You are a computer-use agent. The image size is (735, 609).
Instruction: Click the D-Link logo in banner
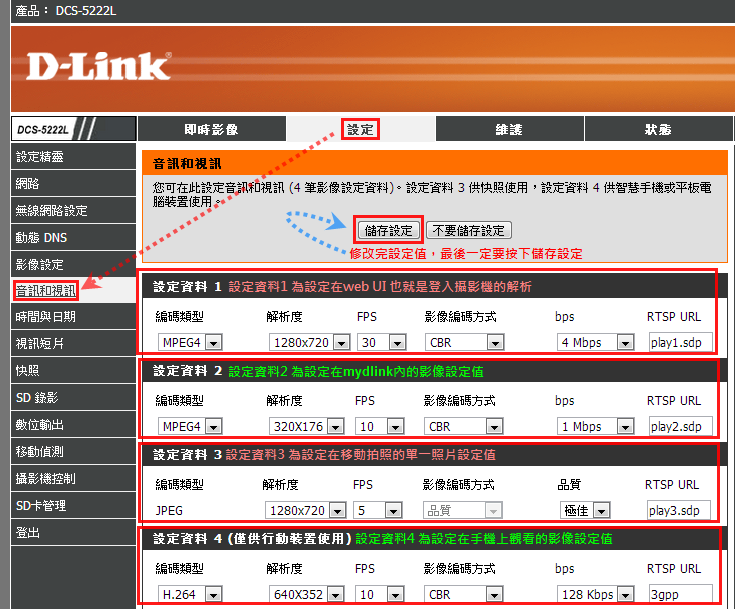[x=99, y=66]
